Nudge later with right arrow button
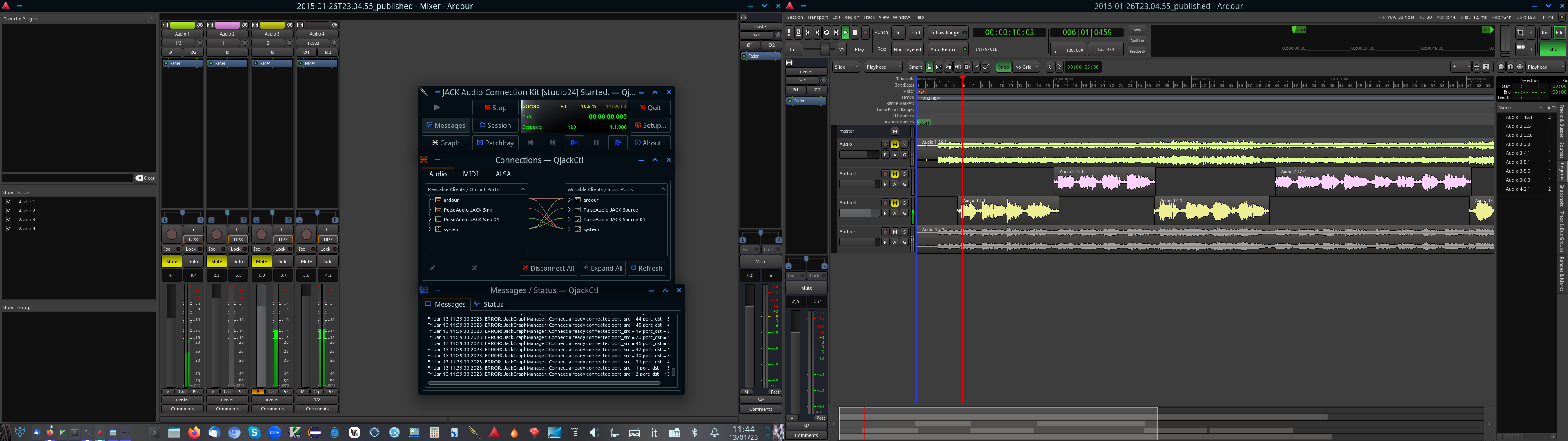Image resolution: width=1568 pixels, height=441 pixels. (x=1059, y=67)
